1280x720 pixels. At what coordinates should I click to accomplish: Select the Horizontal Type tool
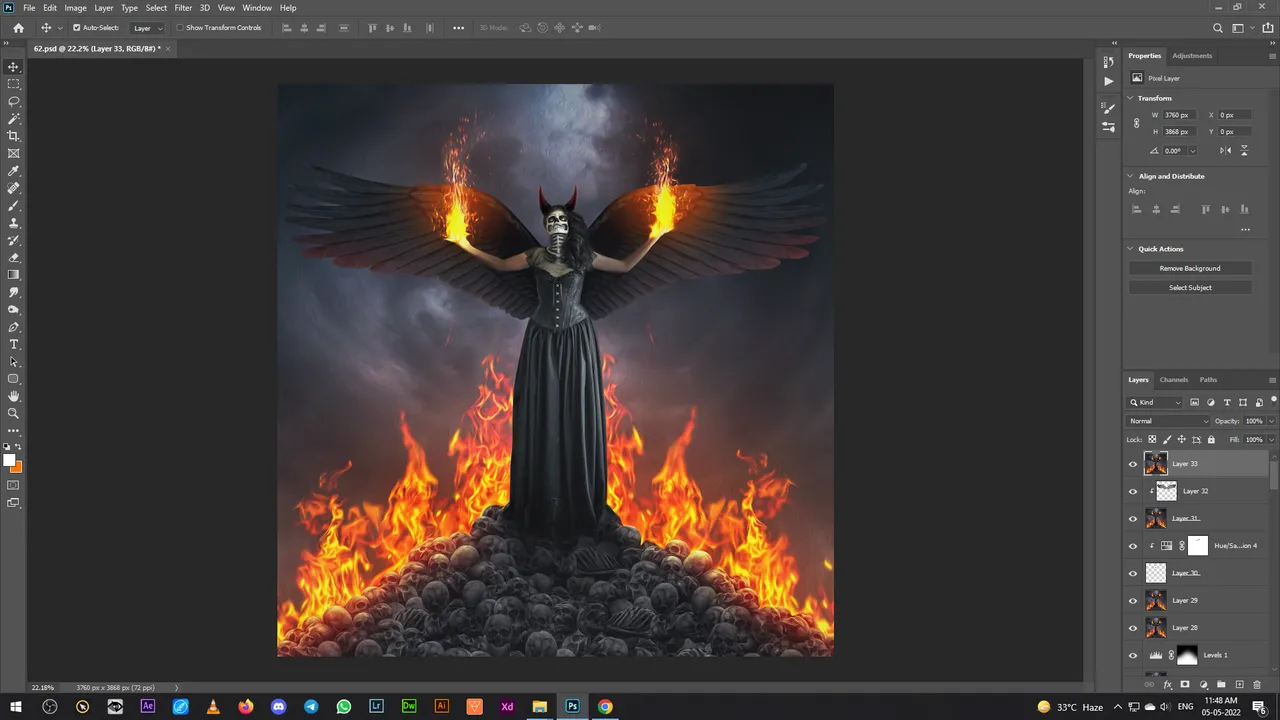[13, 344]
